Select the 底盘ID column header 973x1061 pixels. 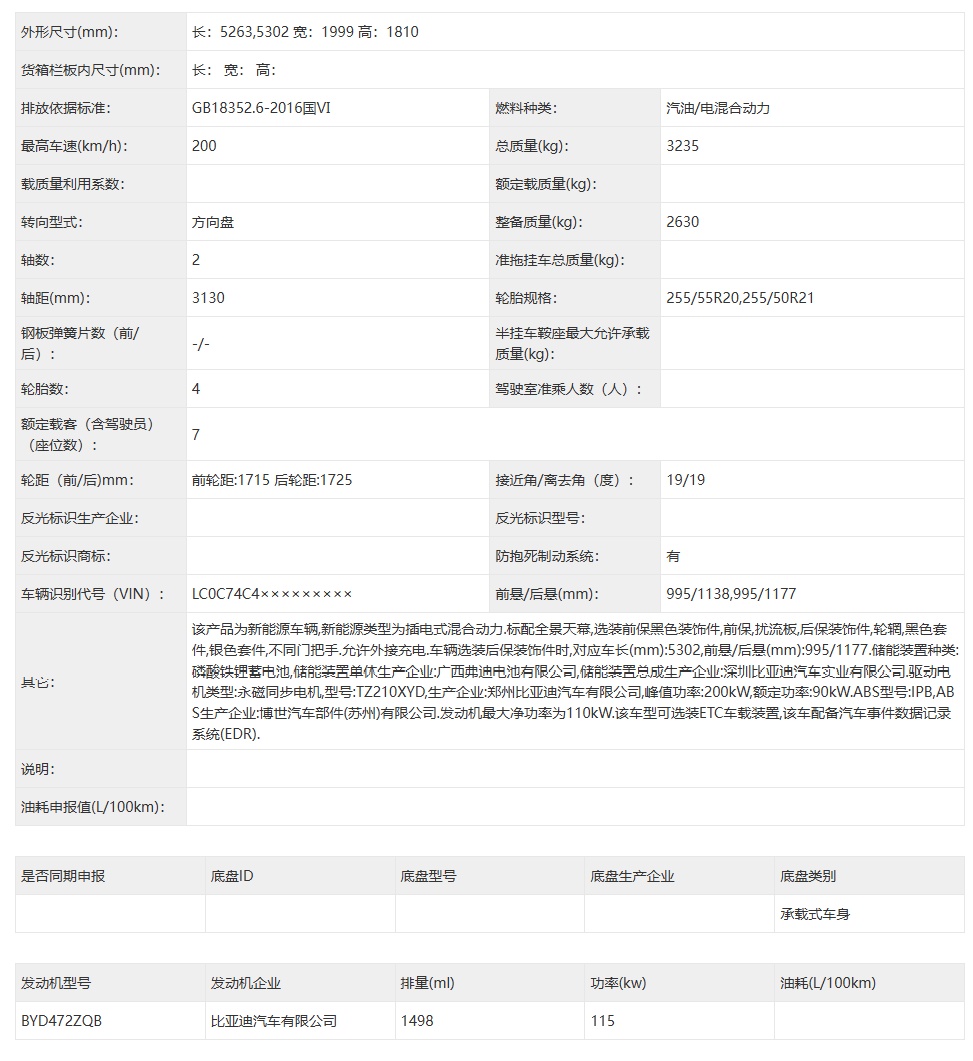click(x=232, y=876)
